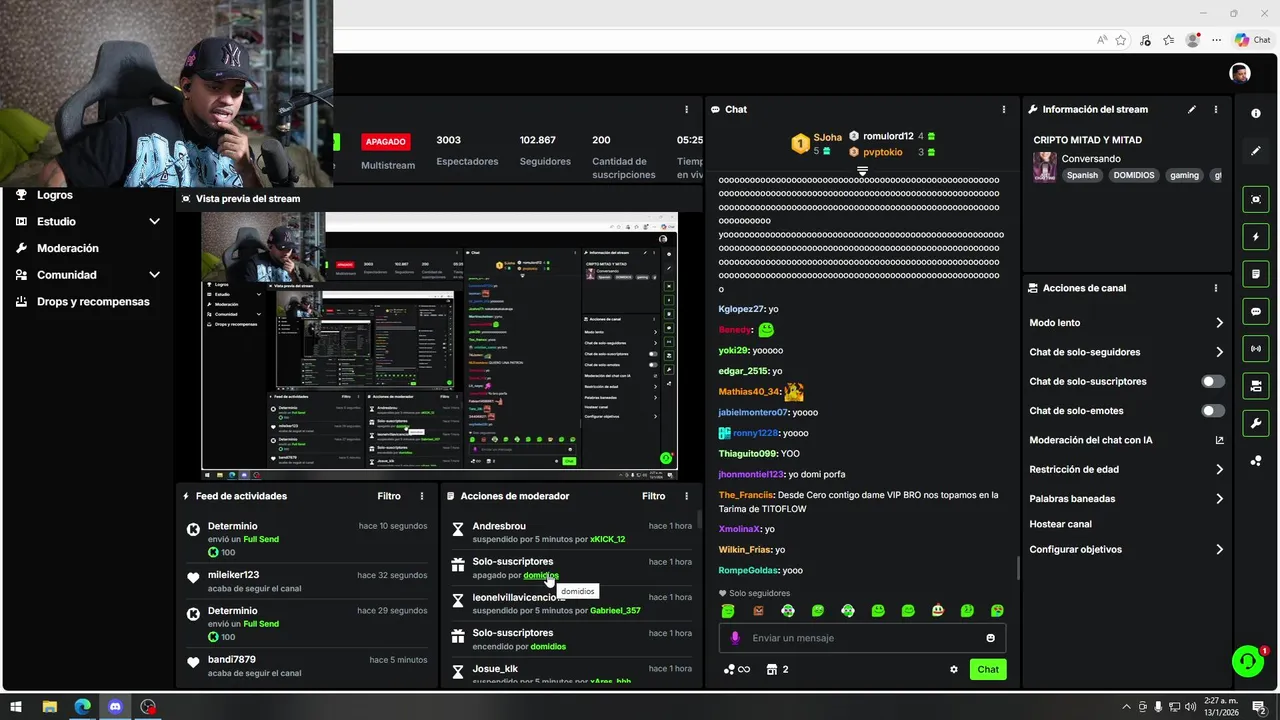Open Moderación del chat con IA external link
The image size is (1280, 720).
pos(1219,440)
